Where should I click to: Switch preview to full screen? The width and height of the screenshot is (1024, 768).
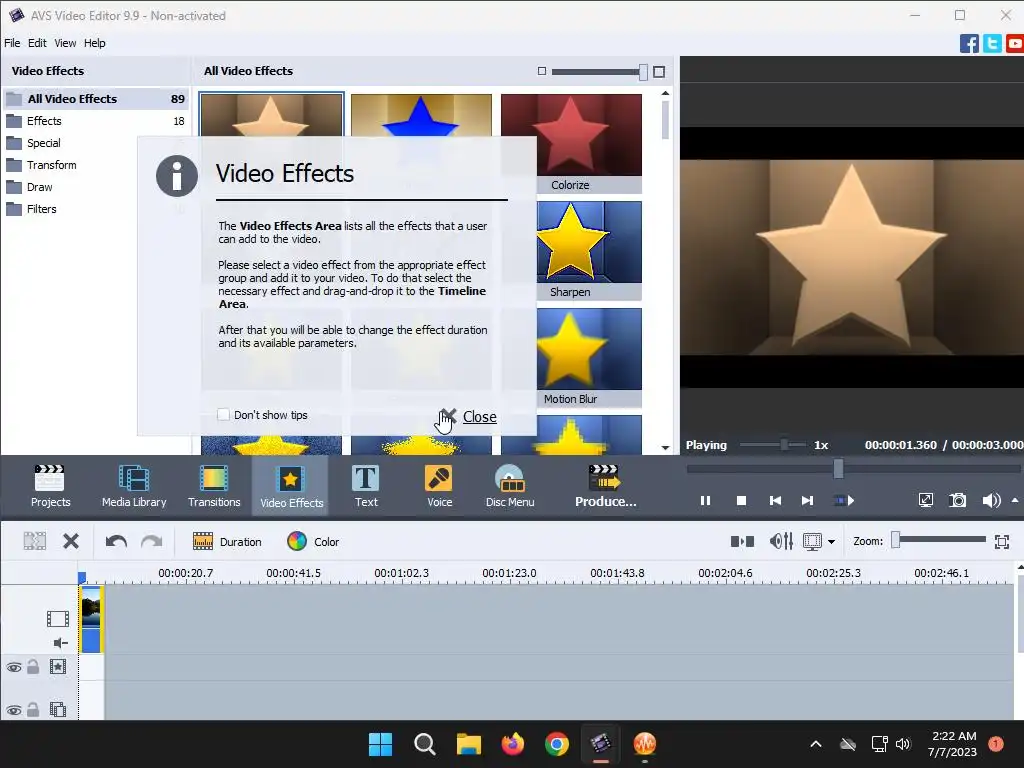pyautogui.click(x=925, y=501)
